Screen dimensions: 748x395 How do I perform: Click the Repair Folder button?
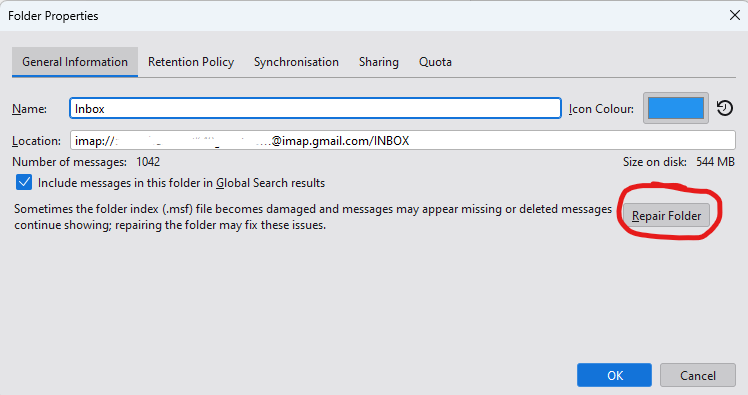point(666,215)
